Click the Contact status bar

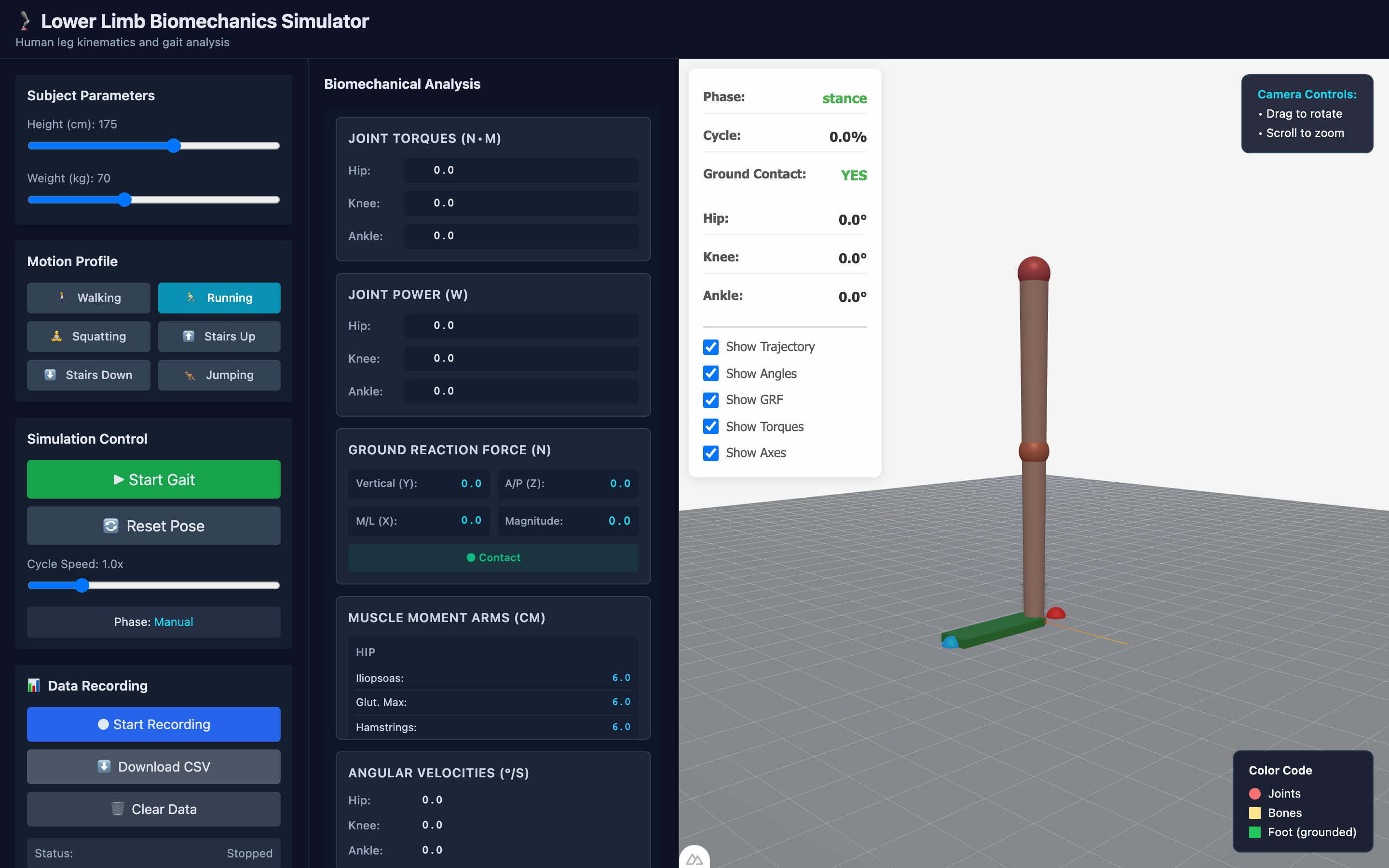(x=493, y=557)
